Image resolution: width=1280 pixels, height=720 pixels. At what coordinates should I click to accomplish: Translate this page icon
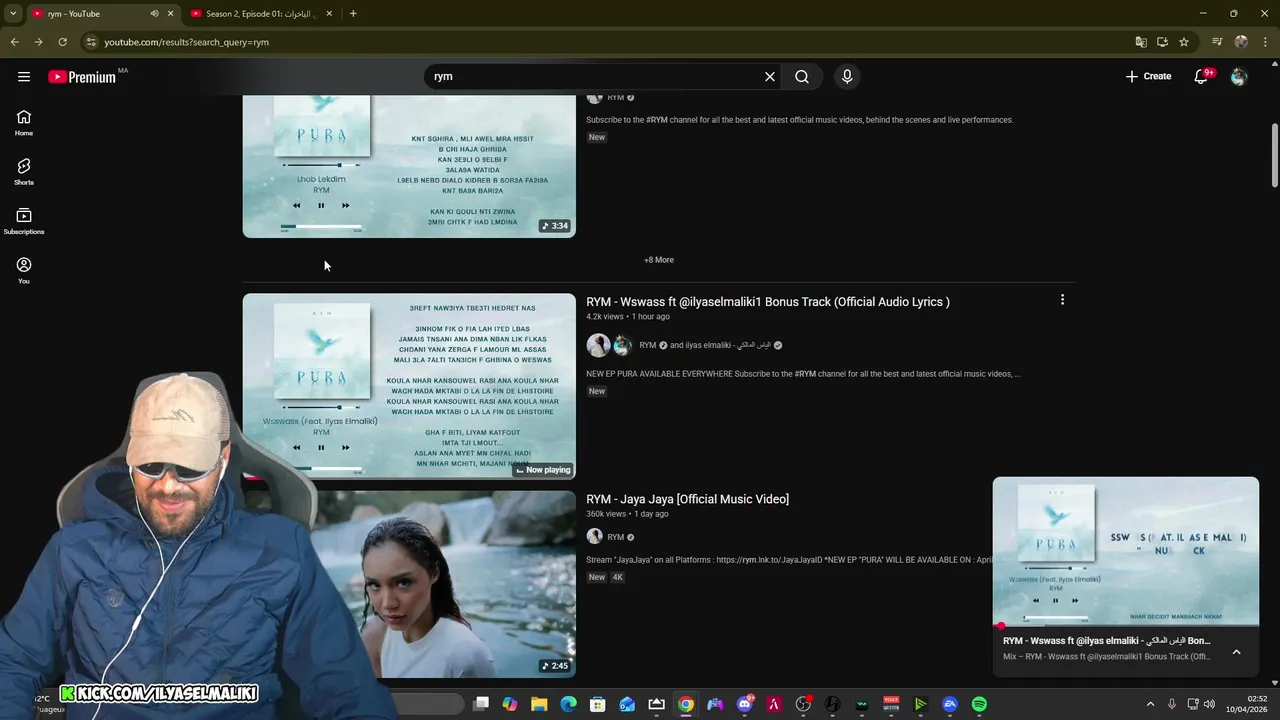click(x=1141, y=42)
